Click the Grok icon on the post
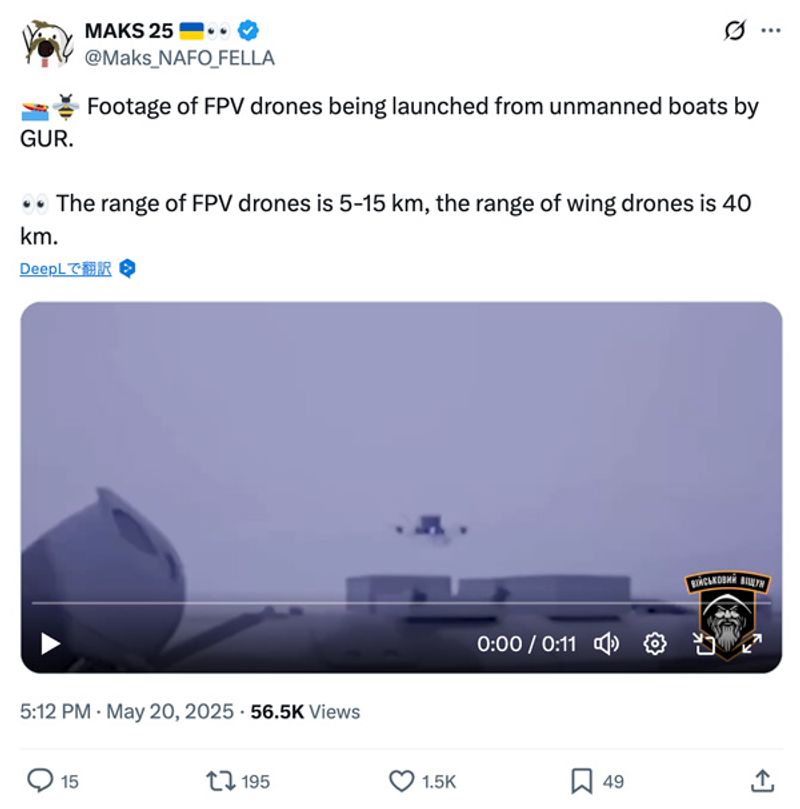800x809 pixels. coord(735,31)
